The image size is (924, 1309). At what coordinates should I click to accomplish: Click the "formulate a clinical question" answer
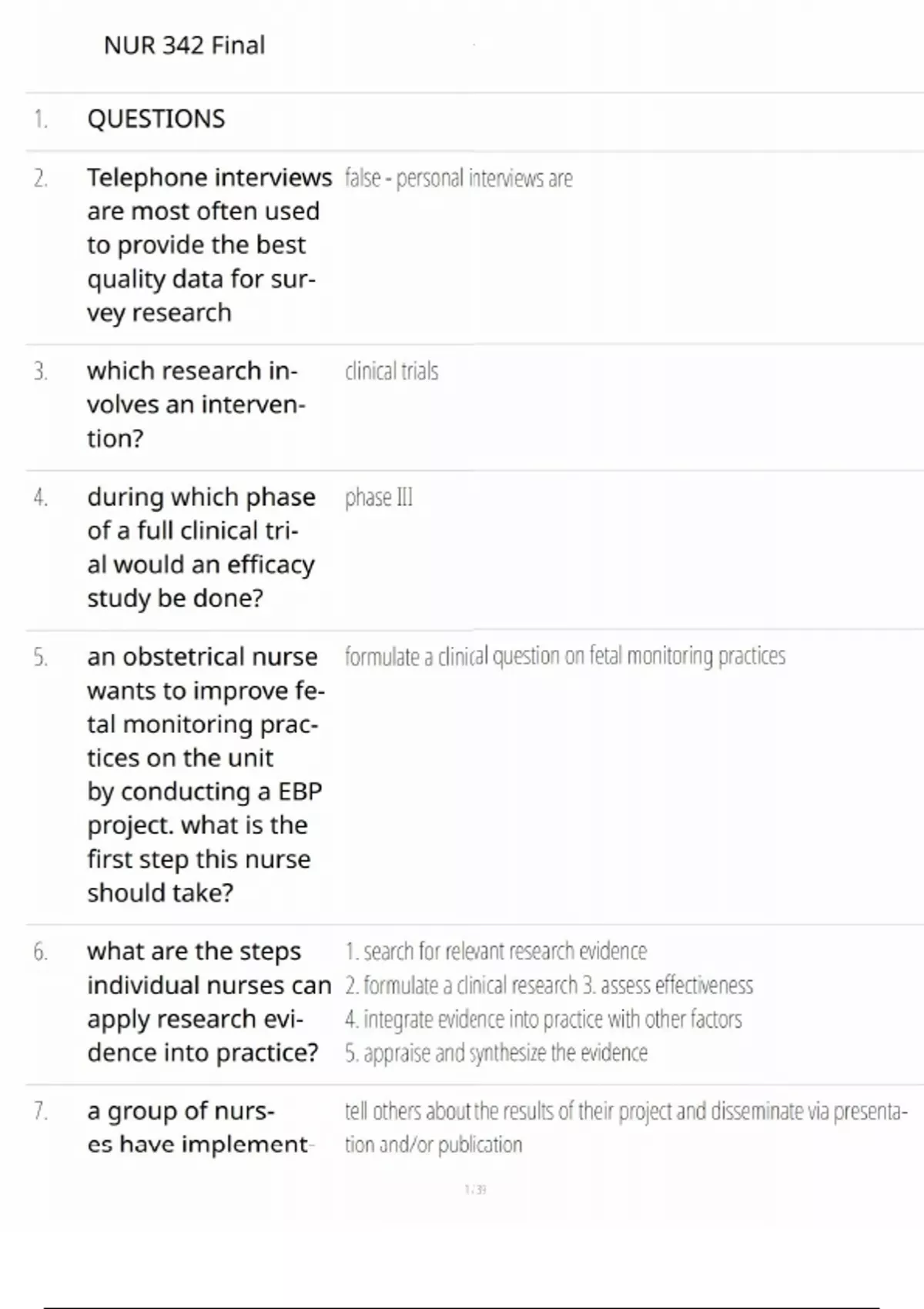click(564, 657)
